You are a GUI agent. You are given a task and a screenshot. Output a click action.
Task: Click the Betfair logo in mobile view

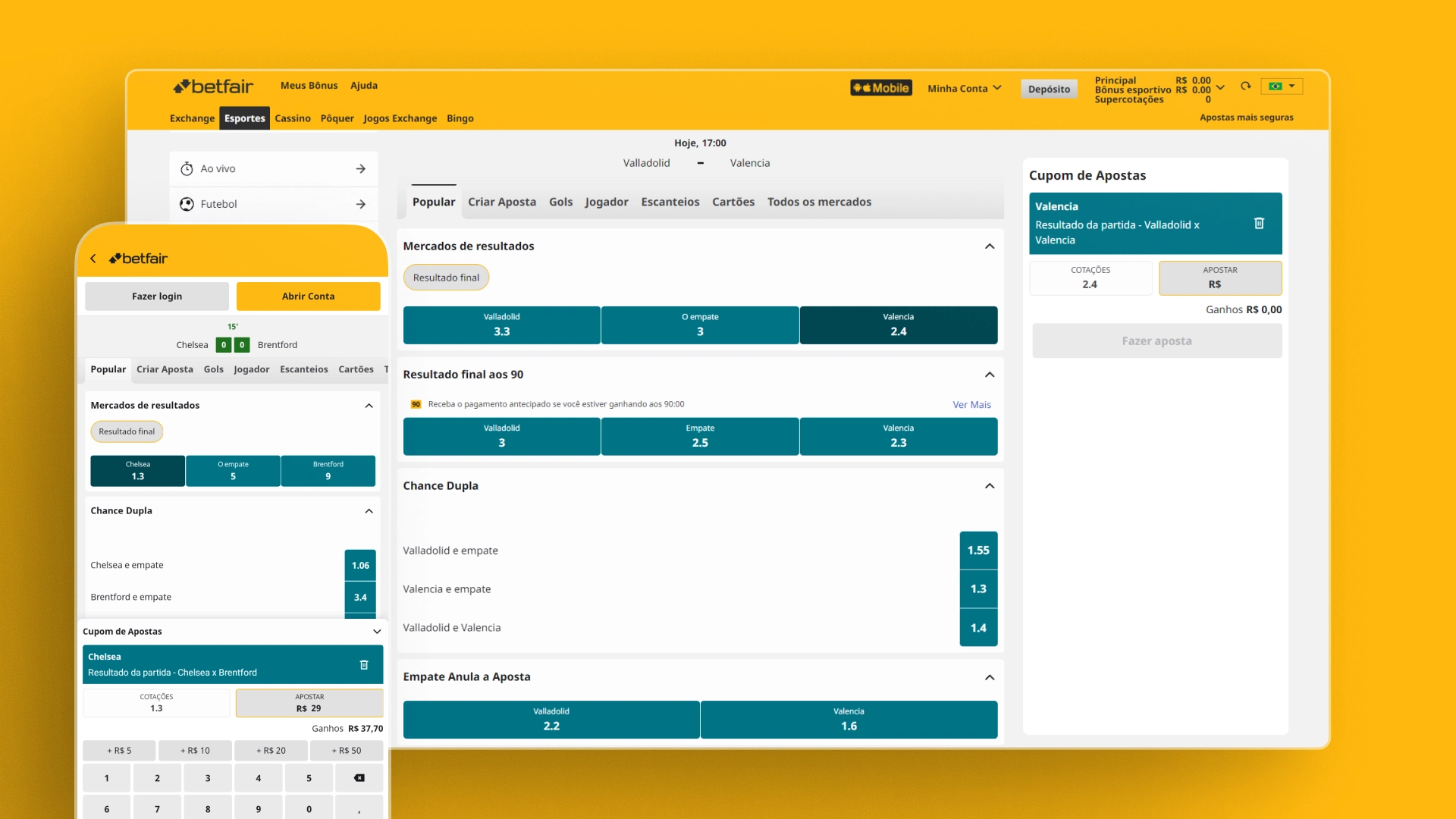pyautogui.click(x=138, y=259)
